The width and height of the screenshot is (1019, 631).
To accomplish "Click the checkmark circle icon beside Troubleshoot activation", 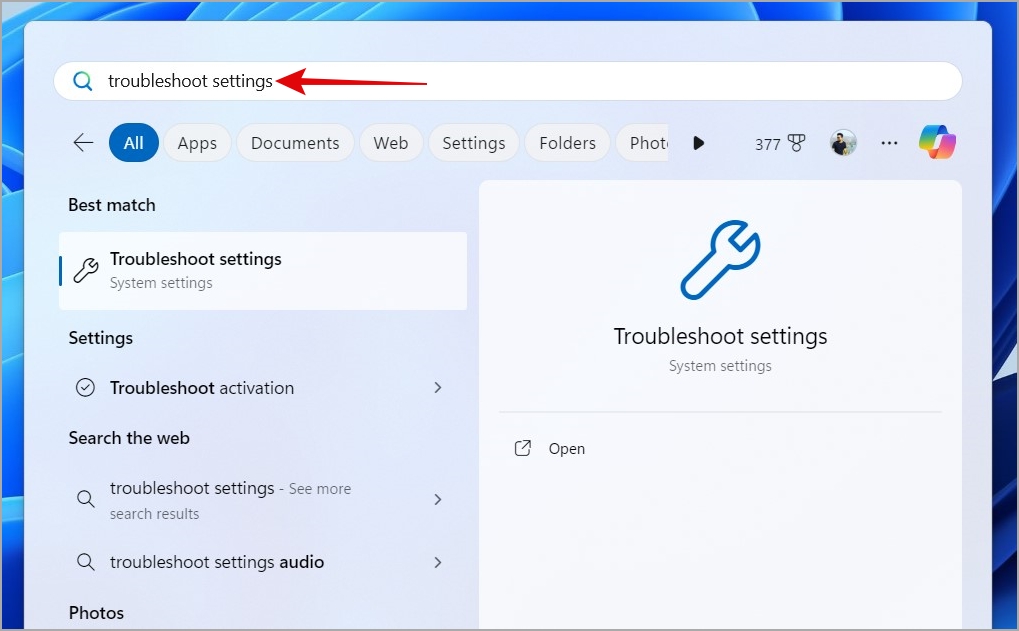I will [86, 387].
